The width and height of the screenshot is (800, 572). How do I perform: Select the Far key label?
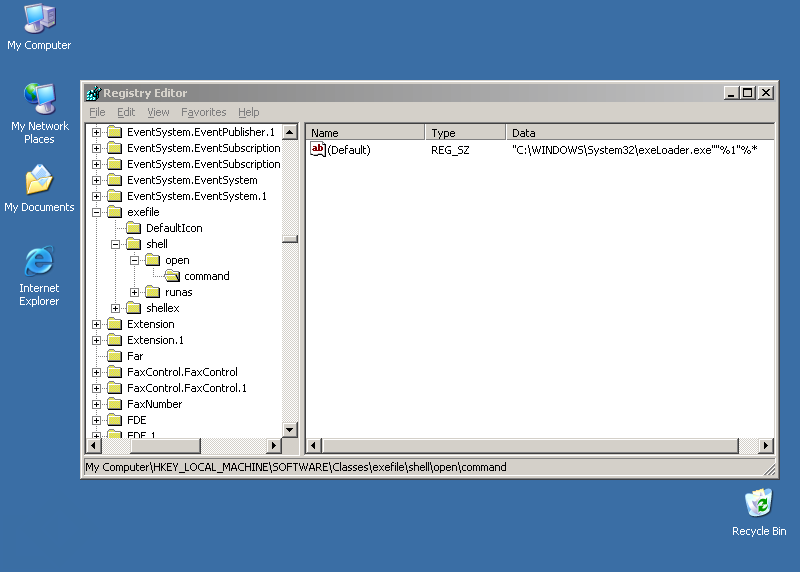click(135, 356)
